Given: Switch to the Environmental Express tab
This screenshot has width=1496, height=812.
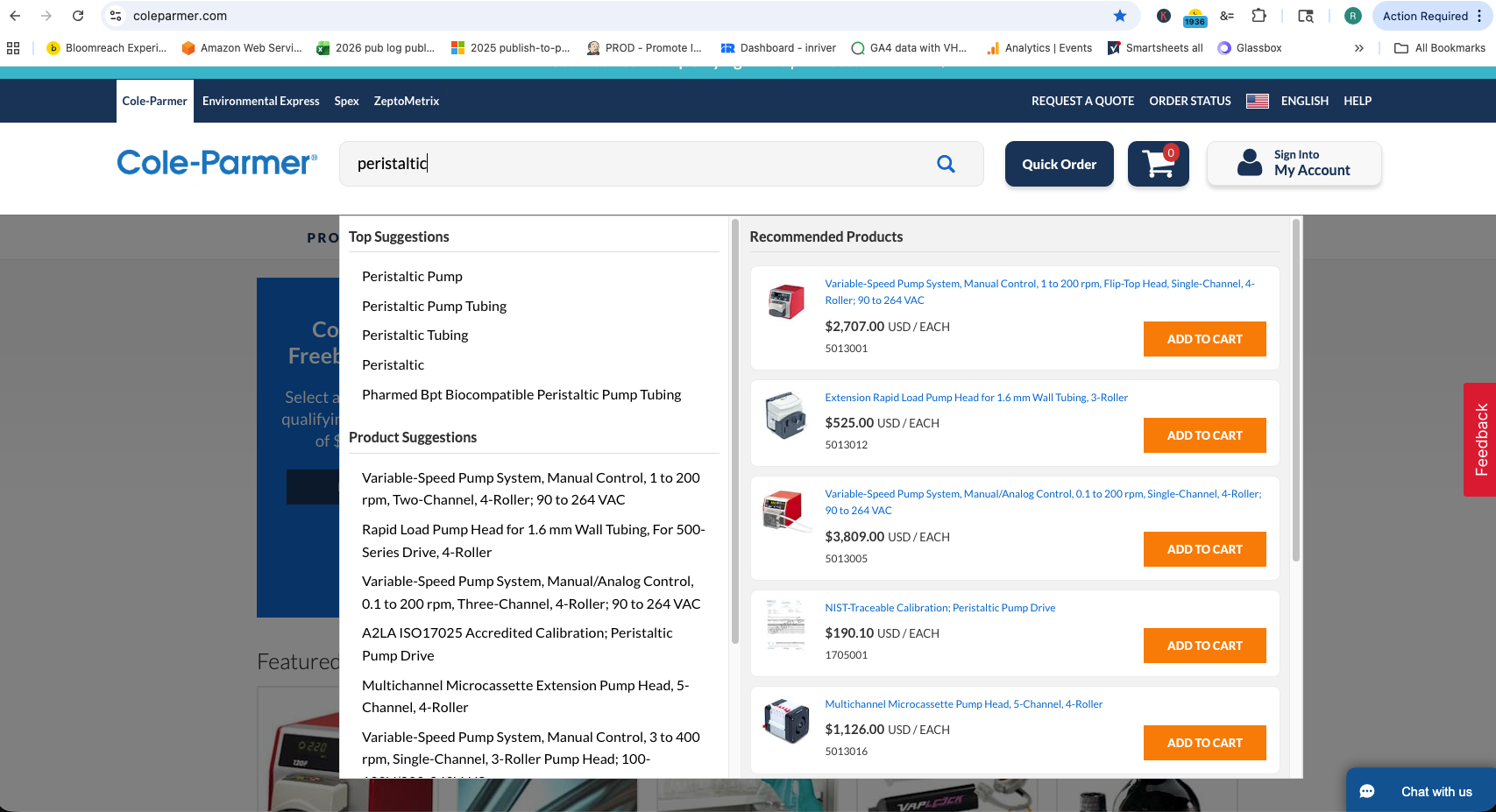Looking at the screenshot, I should (x=260, y=101).
